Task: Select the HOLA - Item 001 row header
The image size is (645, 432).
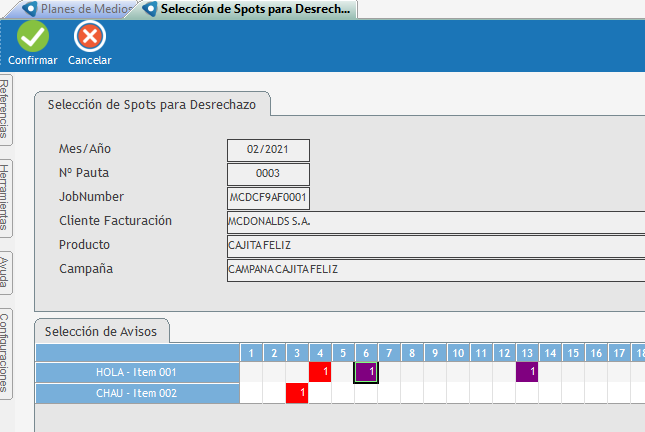Action: point(138,372)
